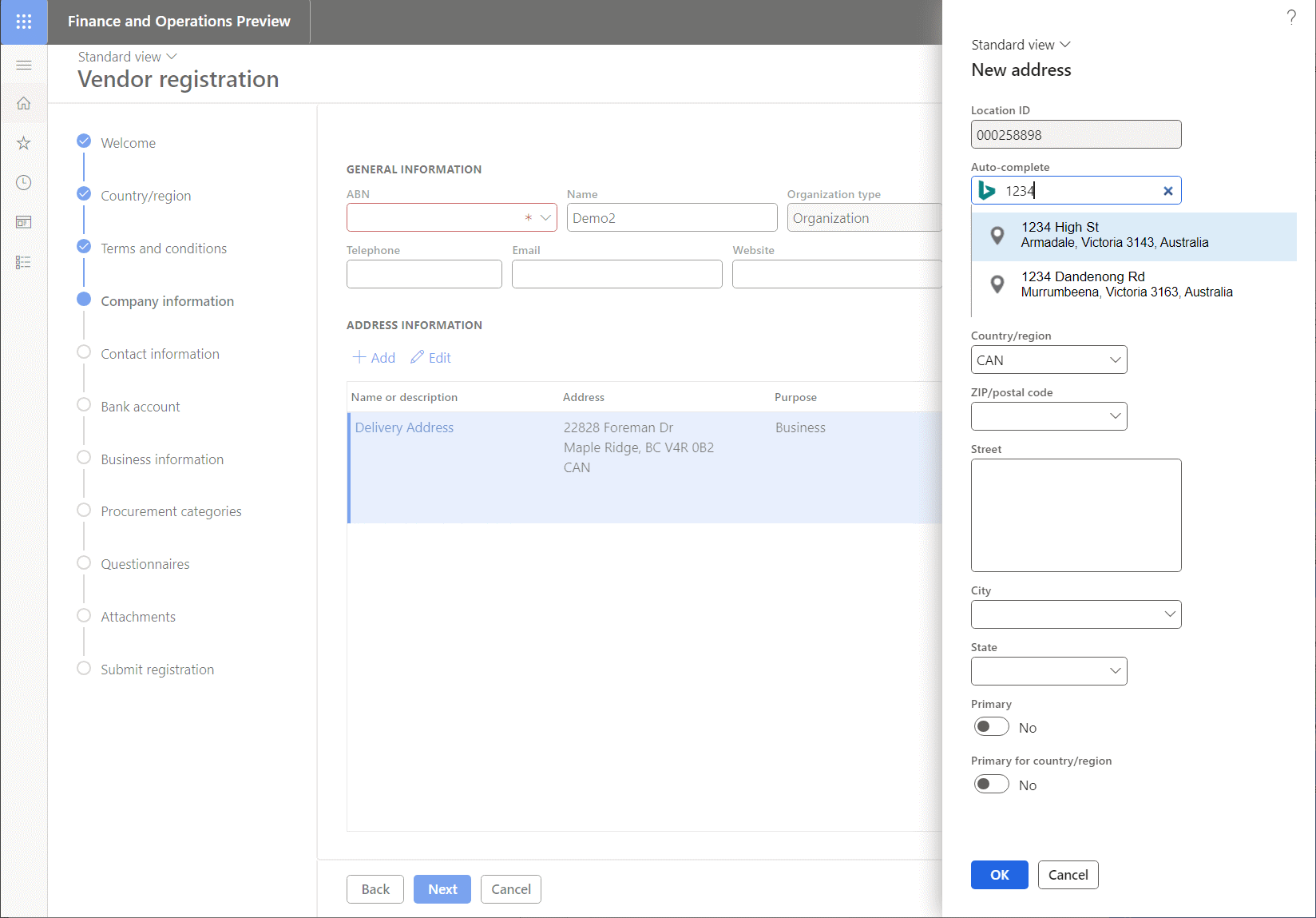This screenshot has width=1316, height=918.
Task: Click the Next button
Action: click(442, 889)
